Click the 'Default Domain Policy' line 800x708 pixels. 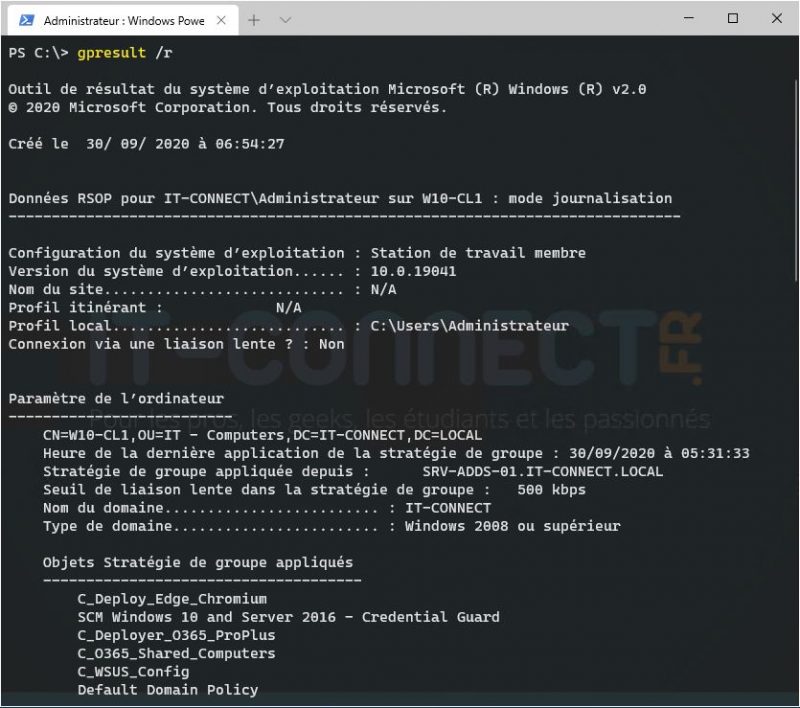click(x=168, y=690)
